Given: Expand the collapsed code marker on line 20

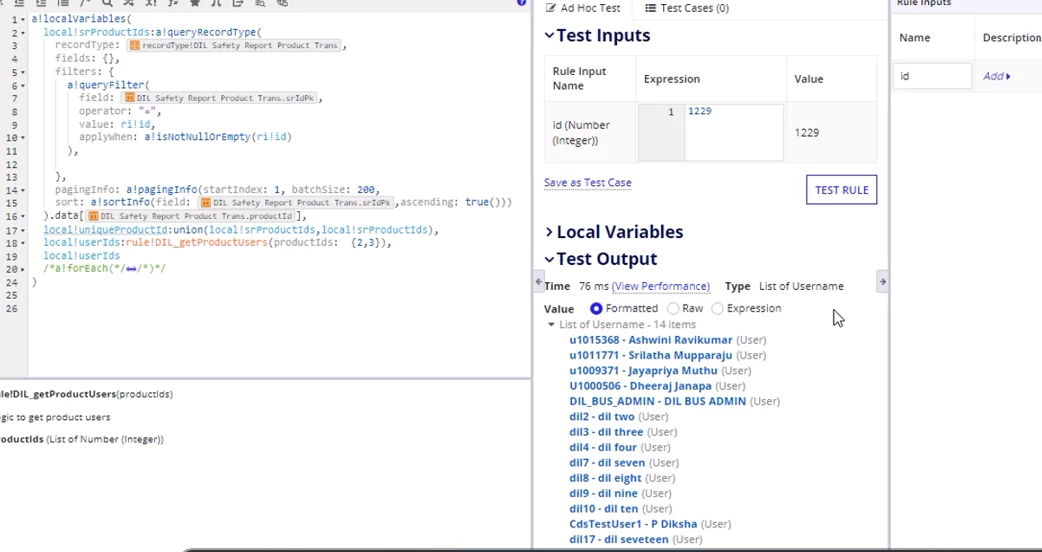Looking at the screenshot, I should pyautogui.click(x=131, y=268).
